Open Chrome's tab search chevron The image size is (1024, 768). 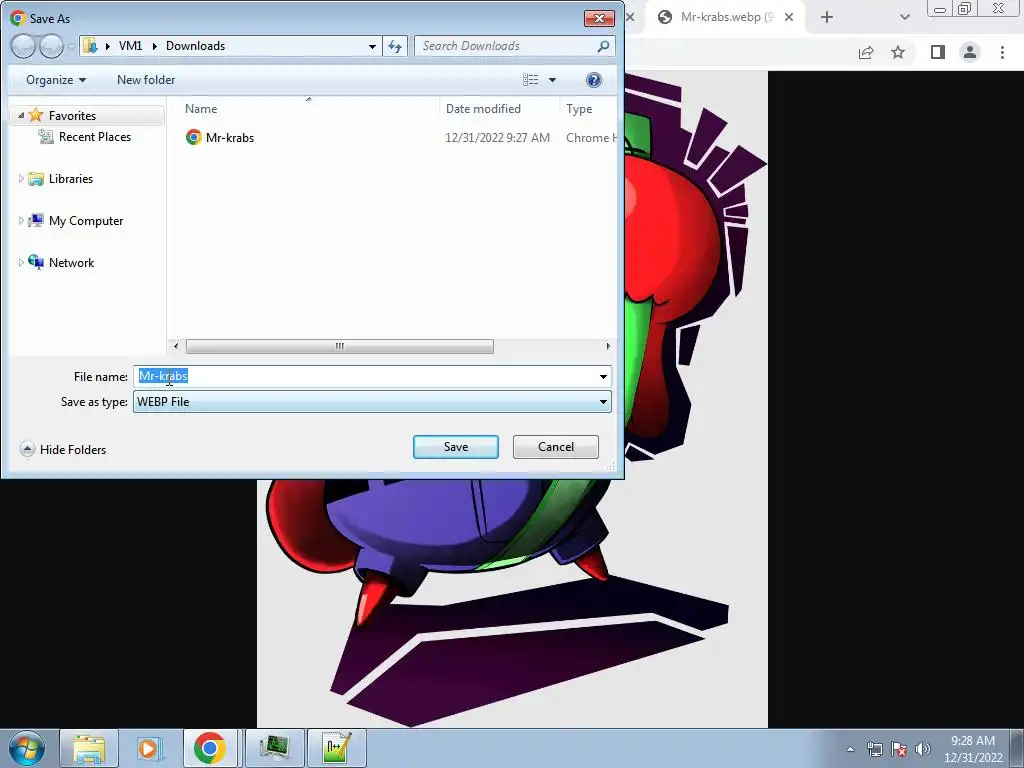pos(904,17)
